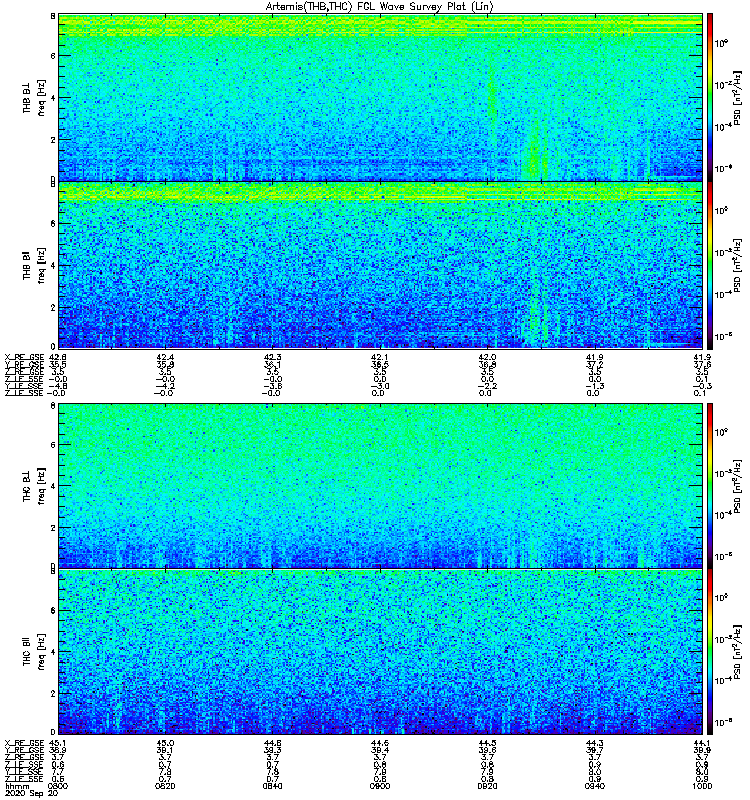Click the THC X_RE_GSE value 44.1
Screen dimensions: 750x800
(702, 743)
